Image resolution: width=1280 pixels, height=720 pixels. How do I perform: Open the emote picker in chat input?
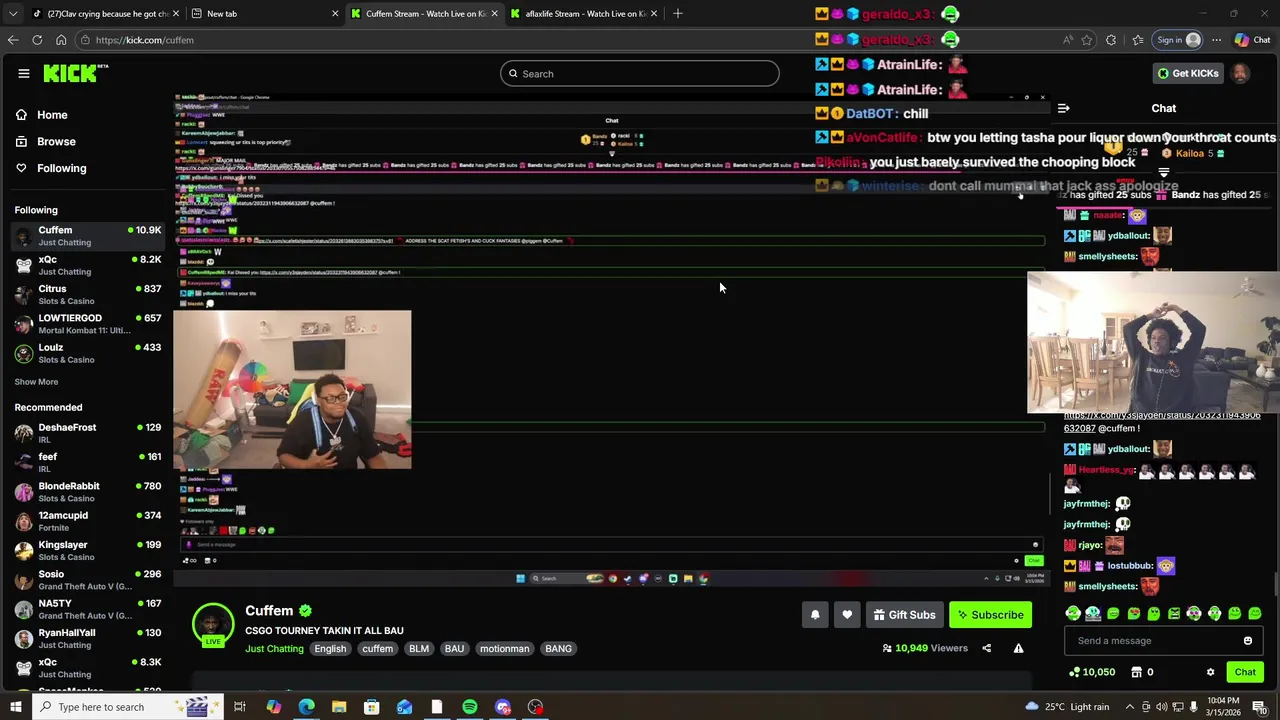(1248, 641)
